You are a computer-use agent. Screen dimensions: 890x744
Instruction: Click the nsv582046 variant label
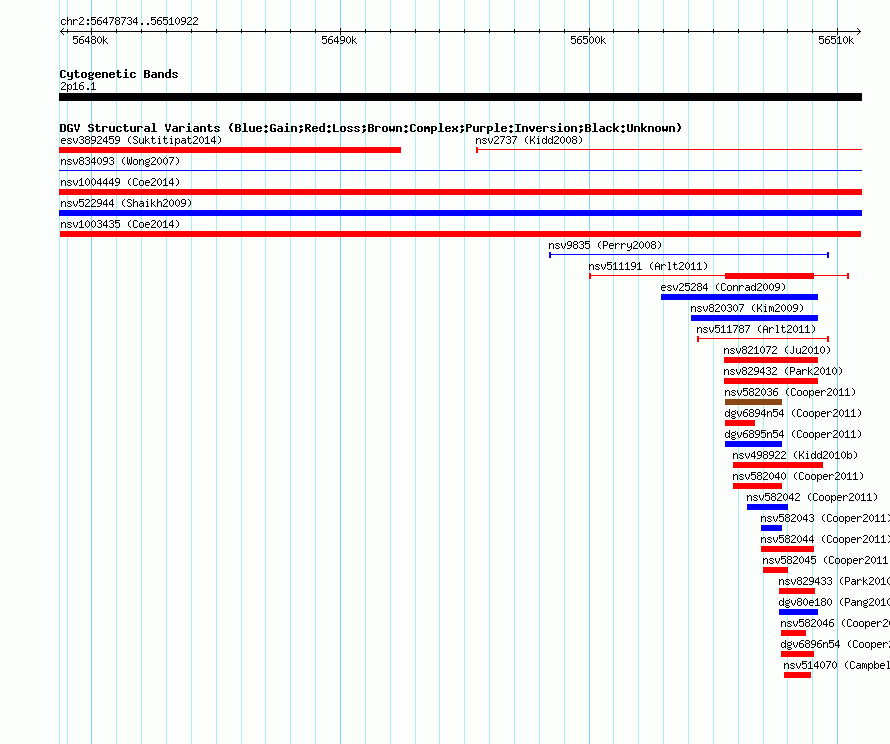click(x=835, y=623)
